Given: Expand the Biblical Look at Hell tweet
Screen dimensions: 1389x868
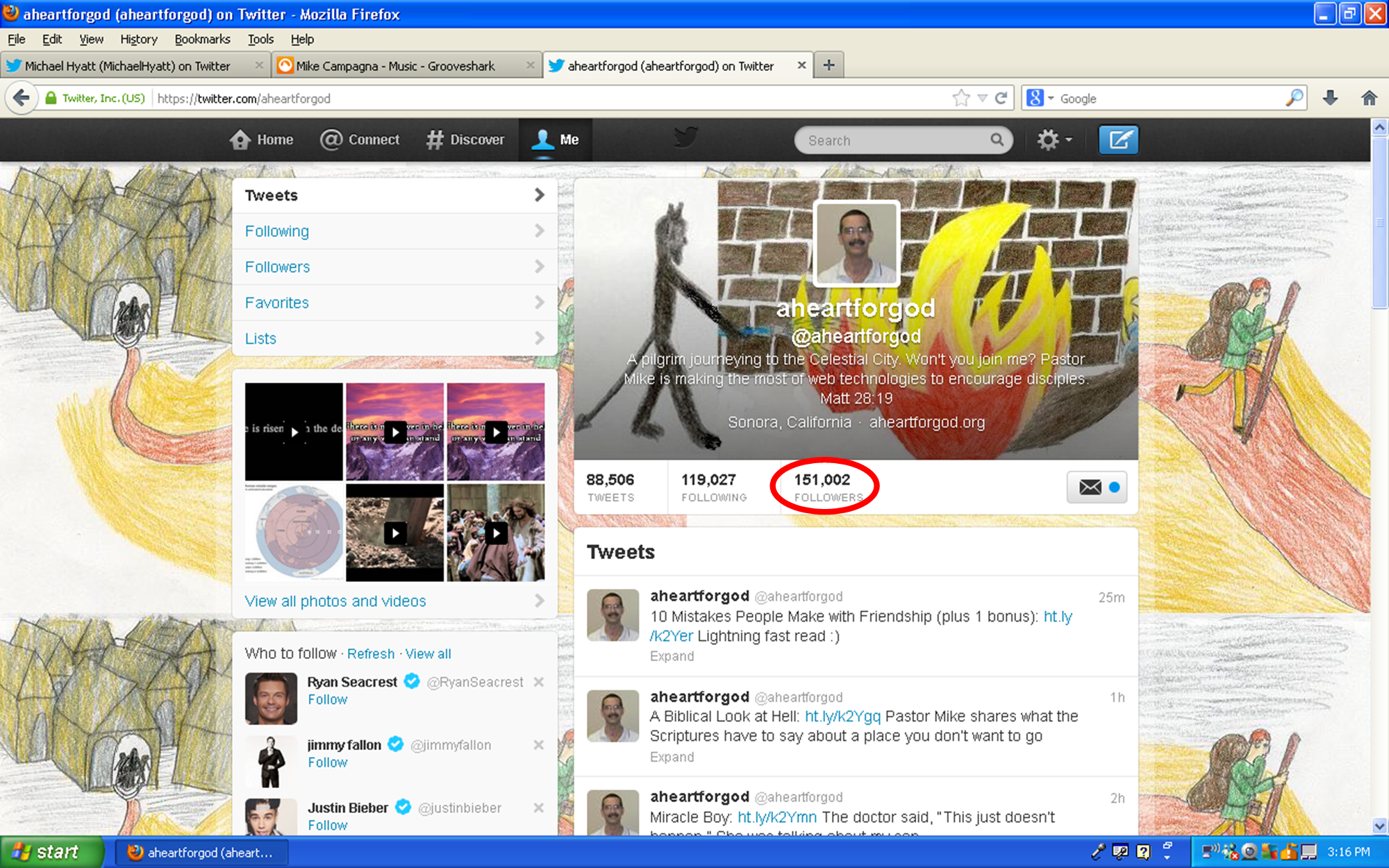Looking at the screenshot, I should coord(672,757).
